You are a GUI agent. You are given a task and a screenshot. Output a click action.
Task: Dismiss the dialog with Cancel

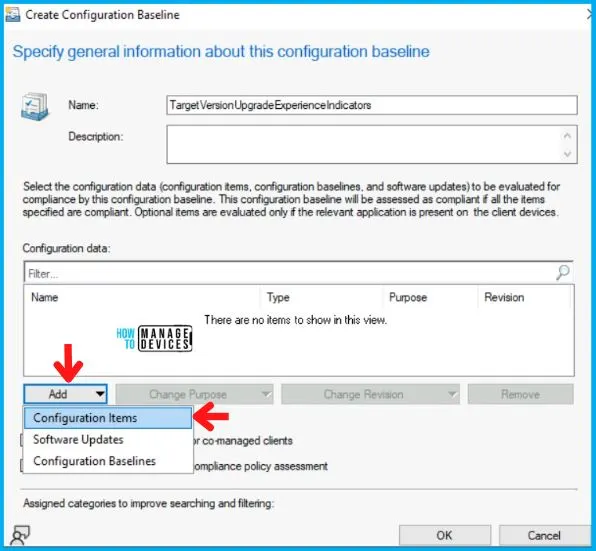pos(544,535)
